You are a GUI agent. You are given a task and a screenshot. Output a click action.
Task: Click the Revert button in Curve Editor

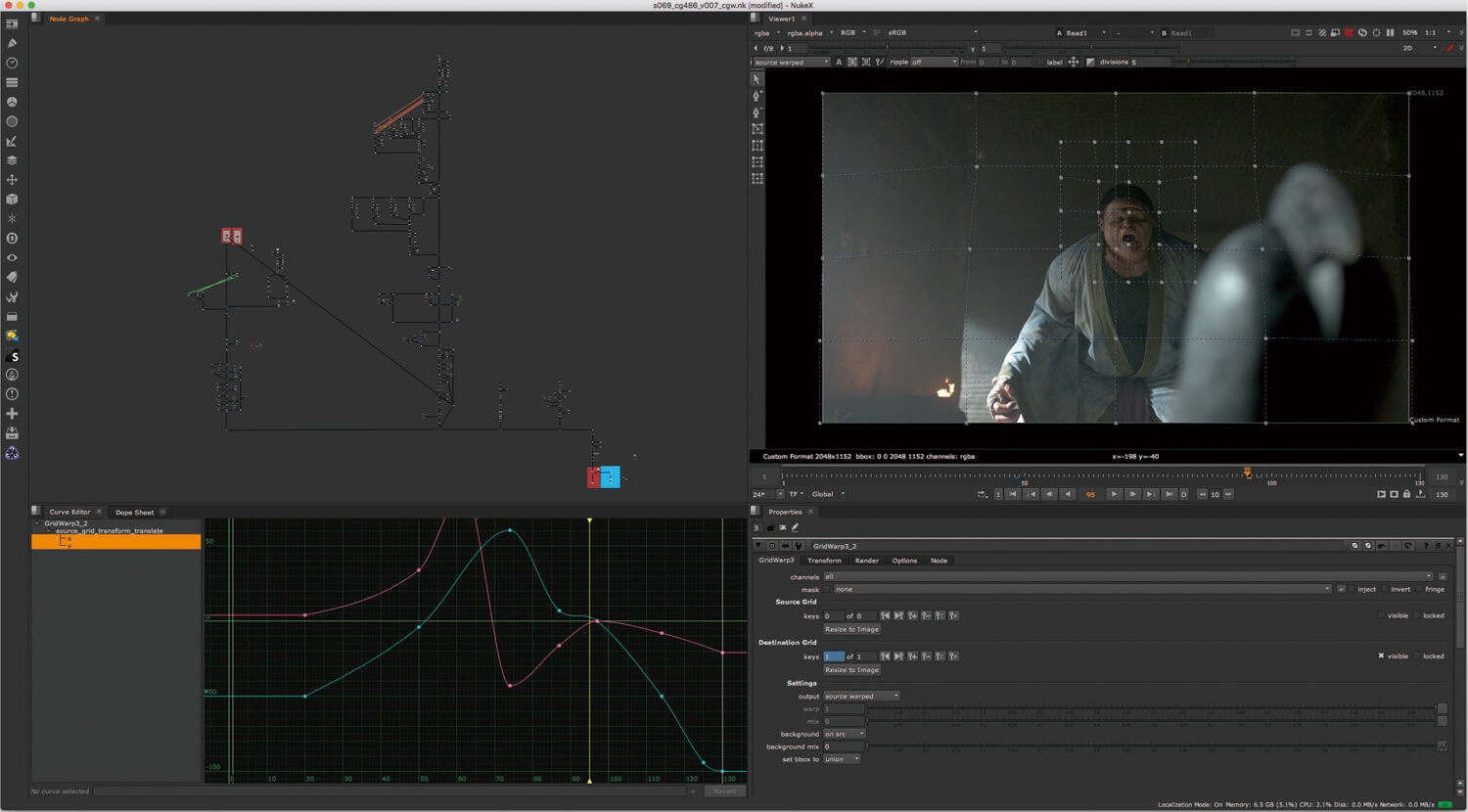pyautogui.click(x=724, y=791)
